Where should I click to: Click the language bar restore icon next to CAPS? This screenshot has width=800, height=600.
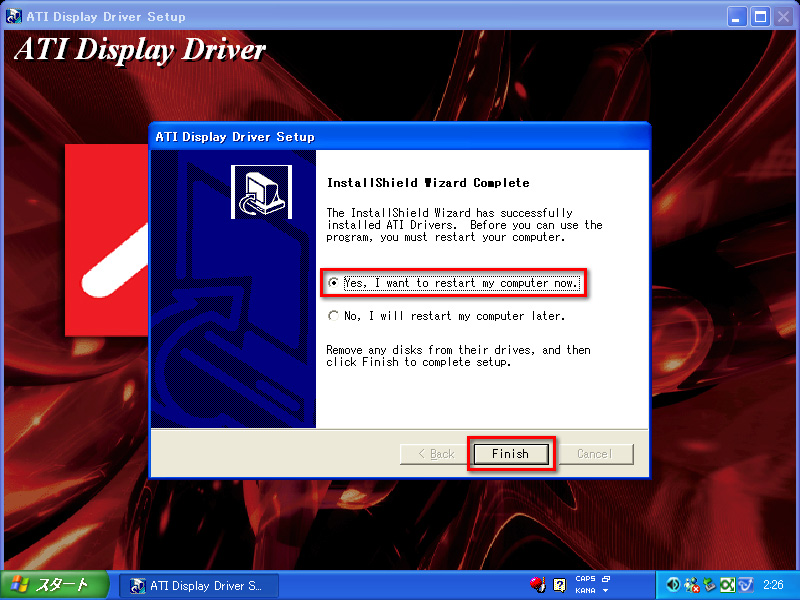pos(606,579)
